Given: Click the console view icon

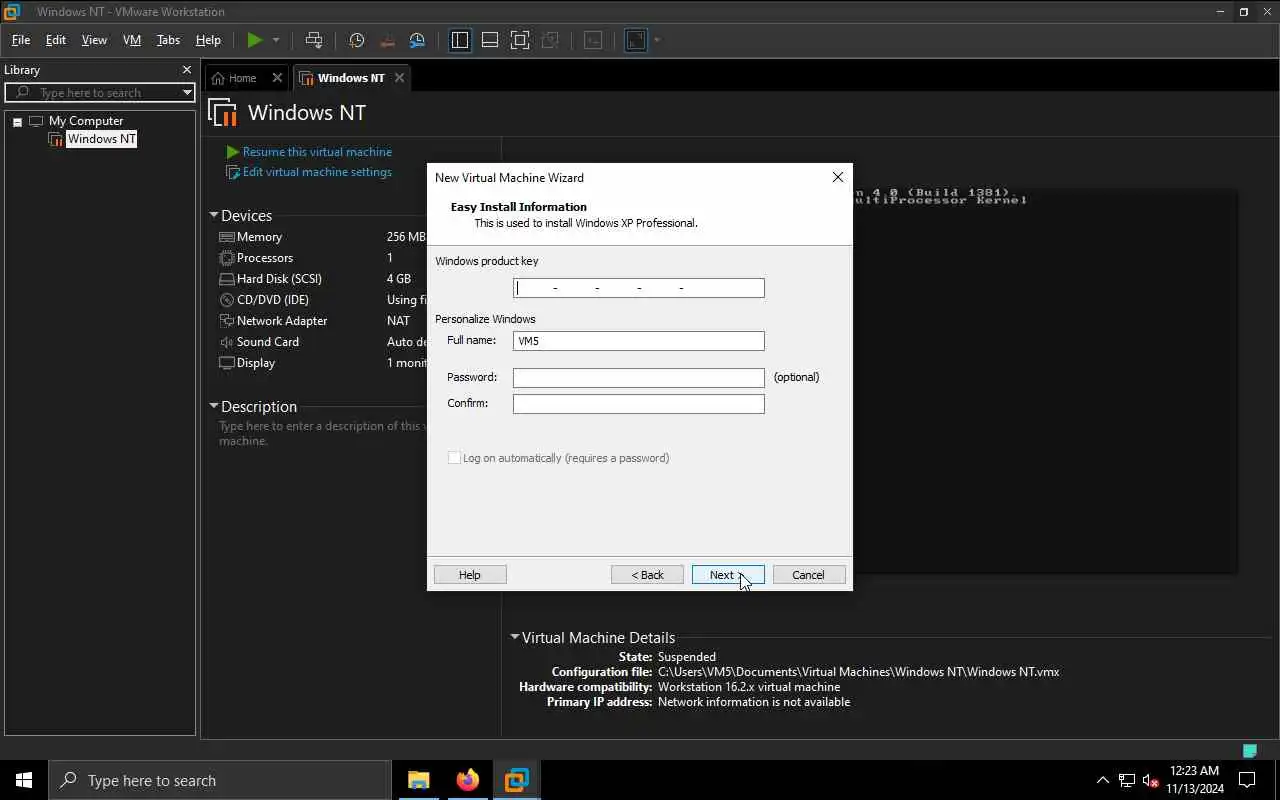Looking at the screenshot, I should click(593, 40).
